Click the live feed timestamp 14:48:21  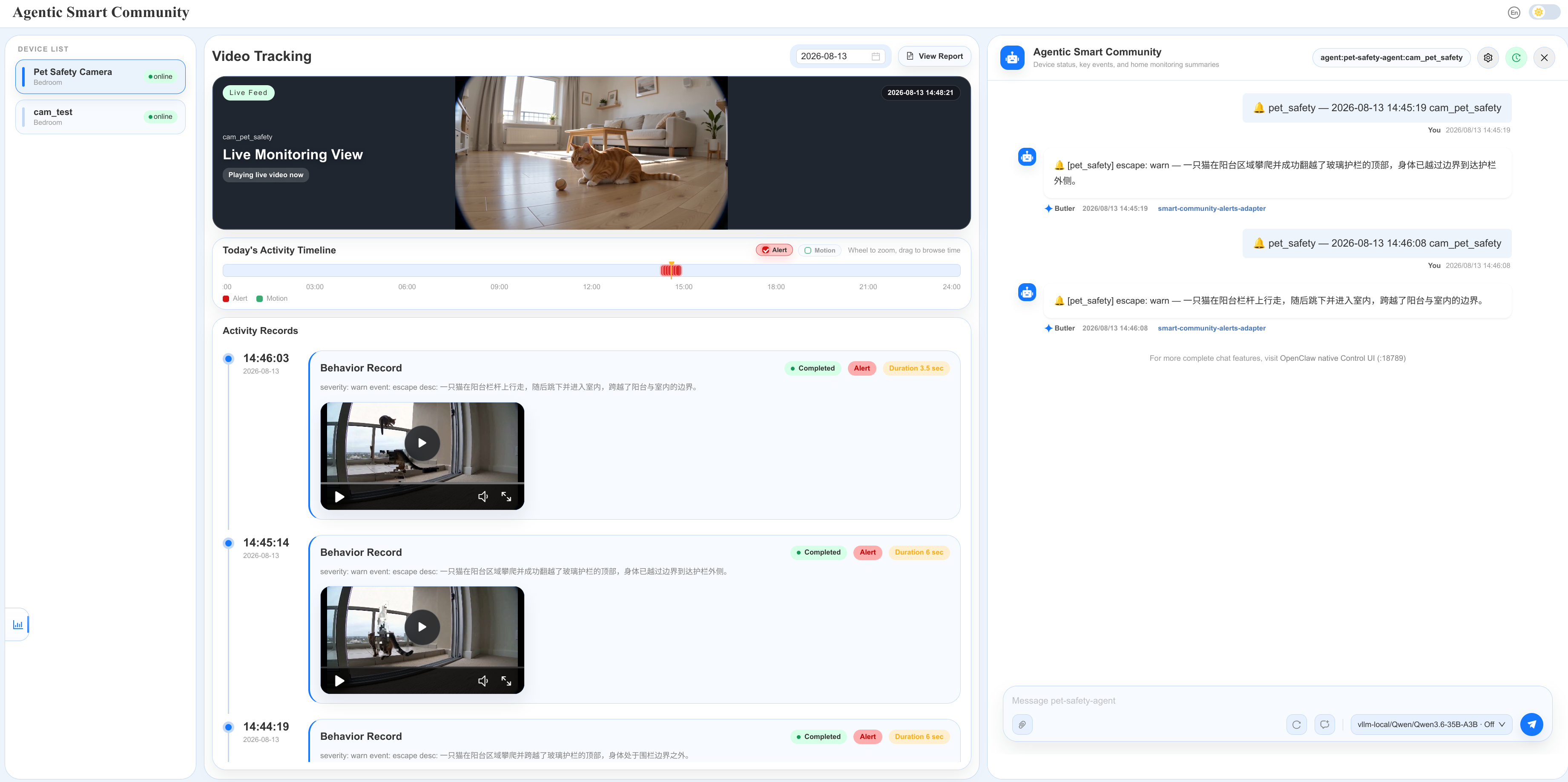[x=920, y=92]
